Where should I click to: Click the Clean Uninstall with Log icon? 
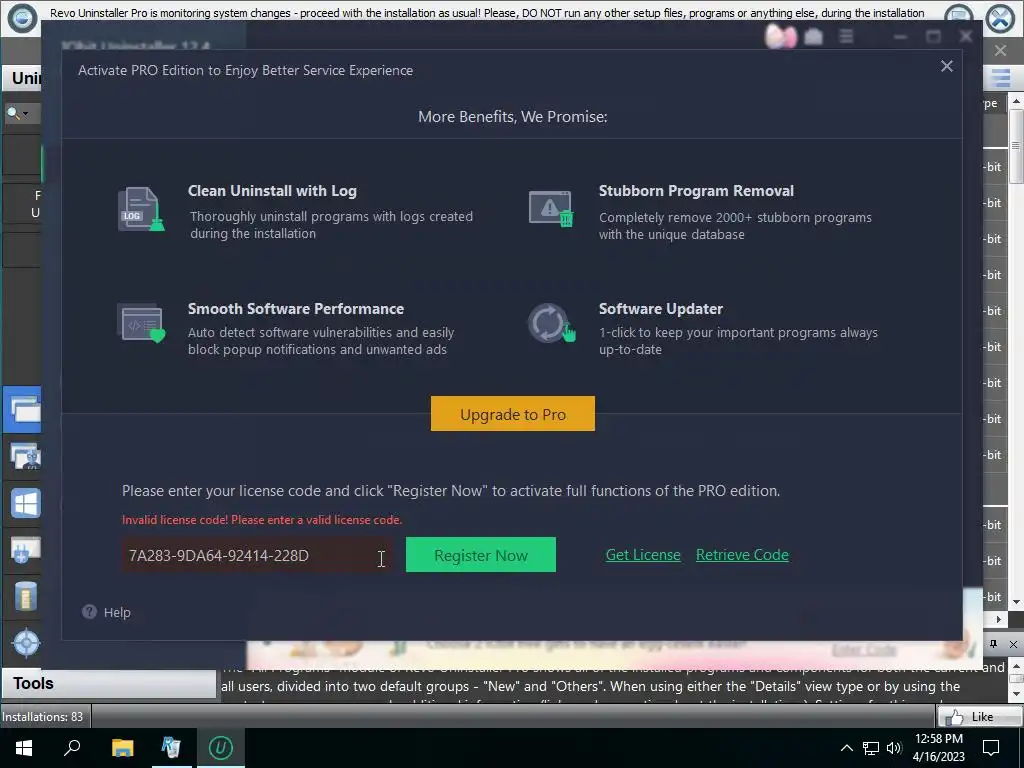[x=140, y=209]
